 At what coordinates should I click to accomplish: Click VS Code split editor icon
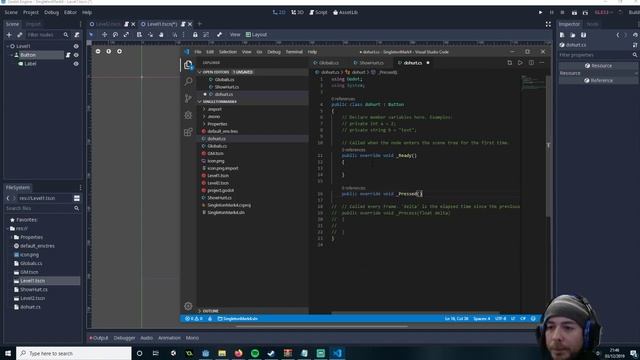[531, 63]
